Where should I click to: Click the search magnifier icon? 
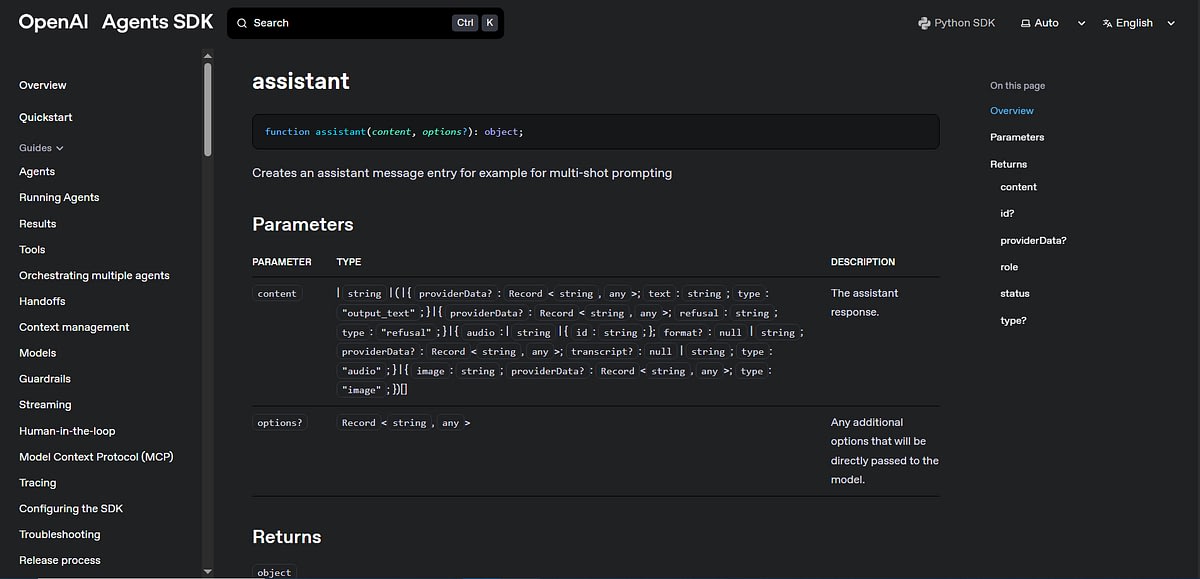point(241,22)
